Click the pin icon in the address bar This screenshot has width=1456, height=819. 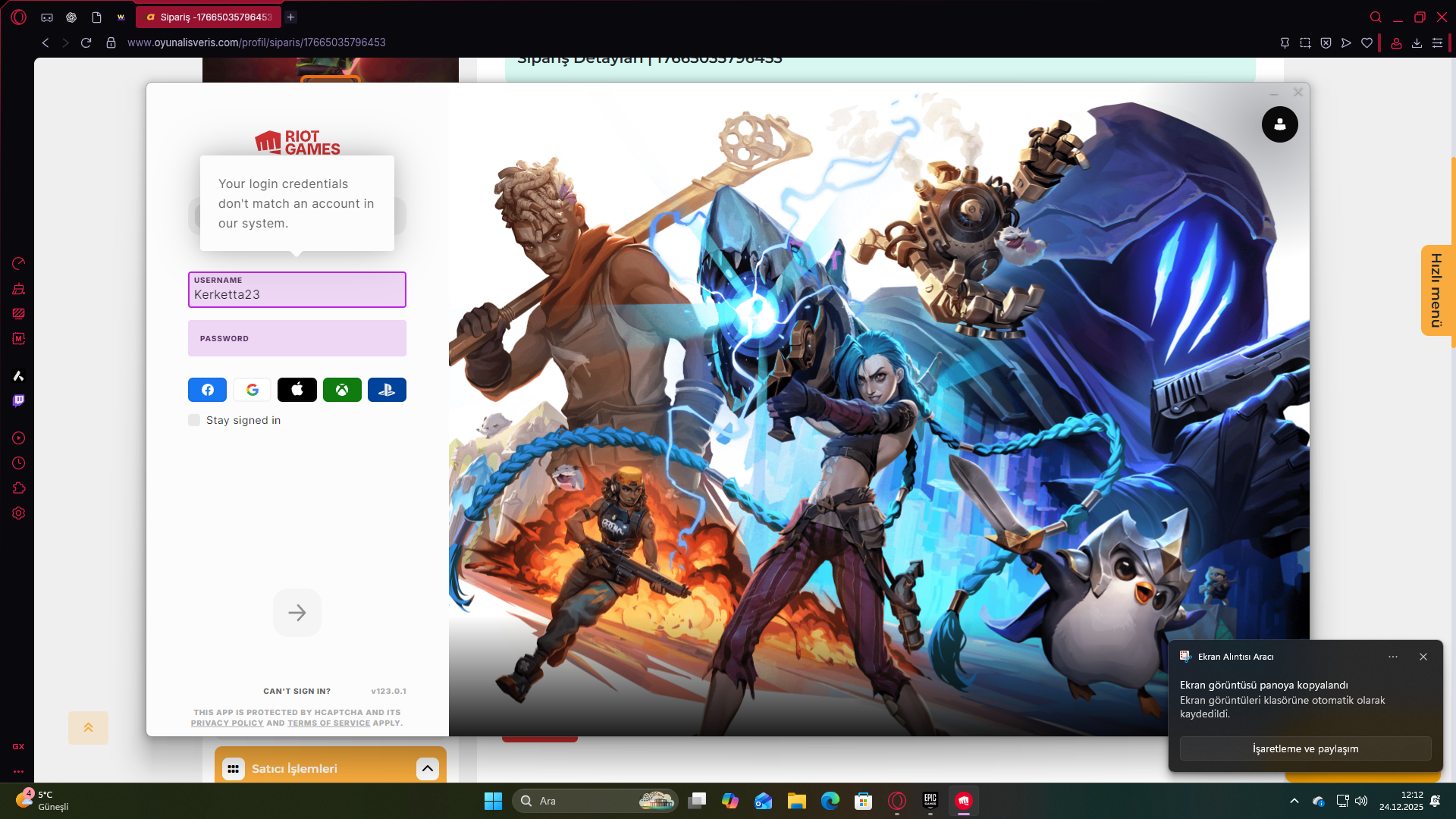point(1285,42)
